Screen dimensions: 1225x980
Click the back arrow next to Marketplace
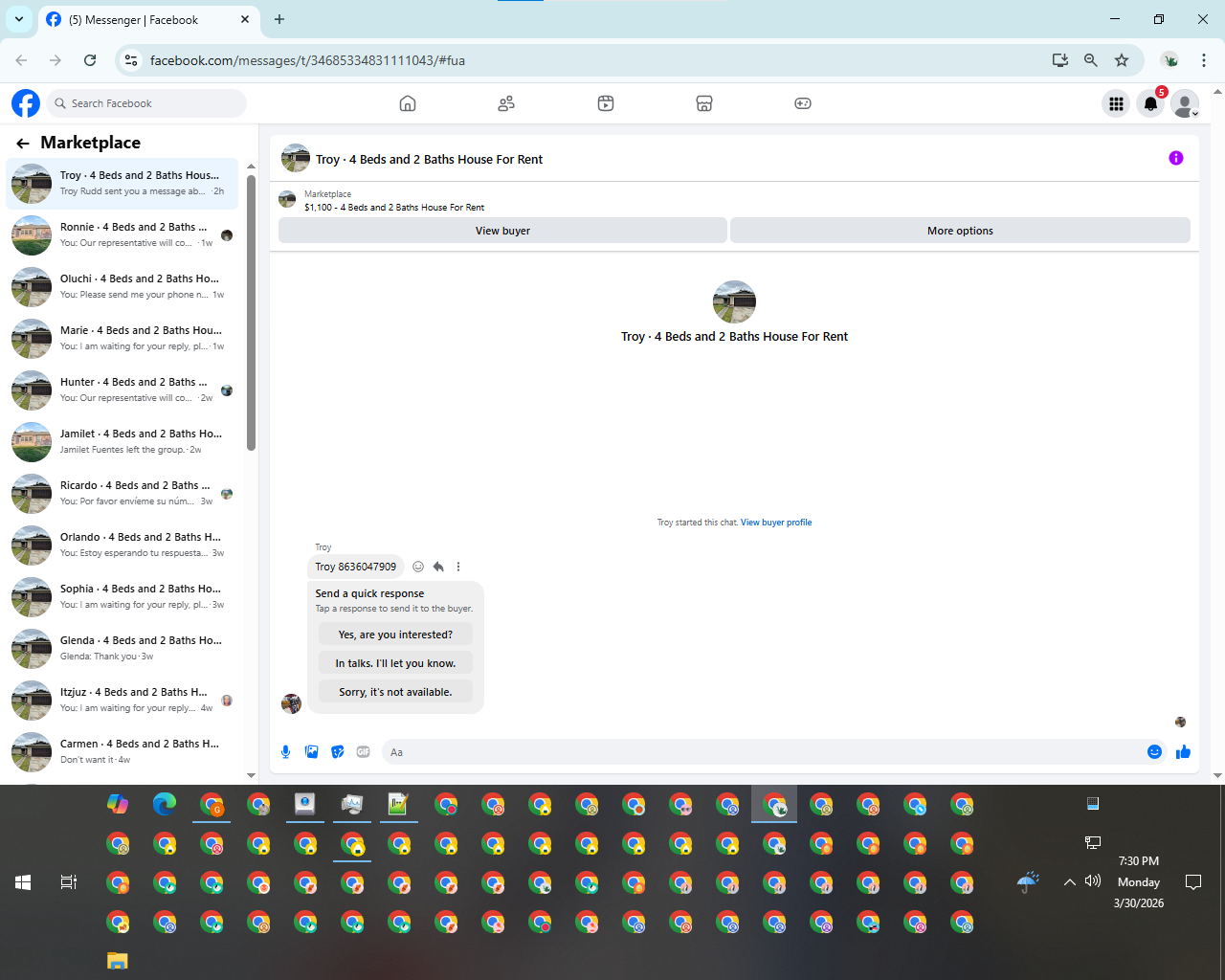pyautogui.click(x=23, y=144)
